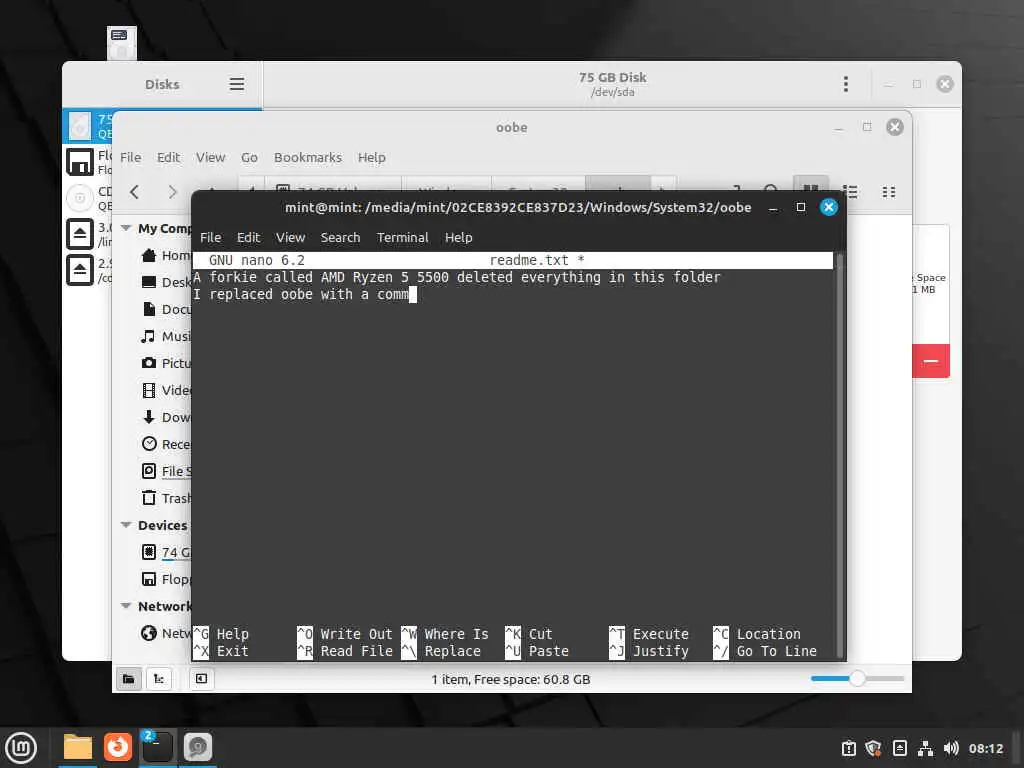The width and height of the screenshot is (1024, 768).
Task: Go forward in the oobe file manager
Action: [x=172, y=192]
